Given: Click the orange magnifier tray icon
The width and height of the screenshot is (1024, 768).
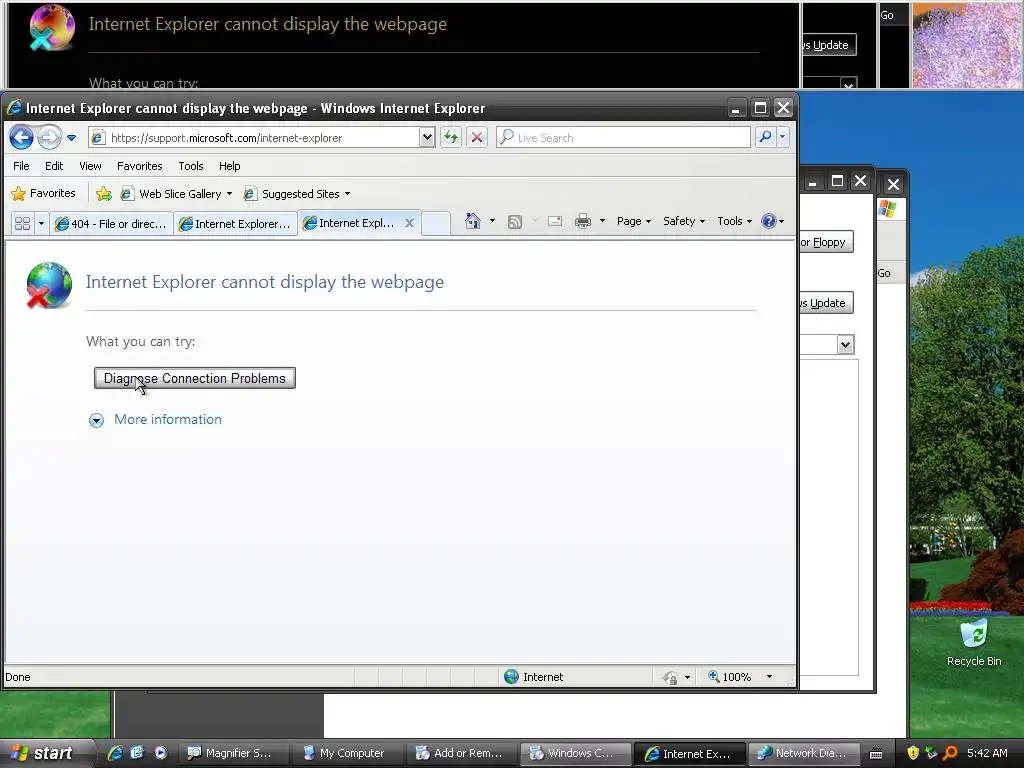Looking at the screenshot, I should 951,753.
